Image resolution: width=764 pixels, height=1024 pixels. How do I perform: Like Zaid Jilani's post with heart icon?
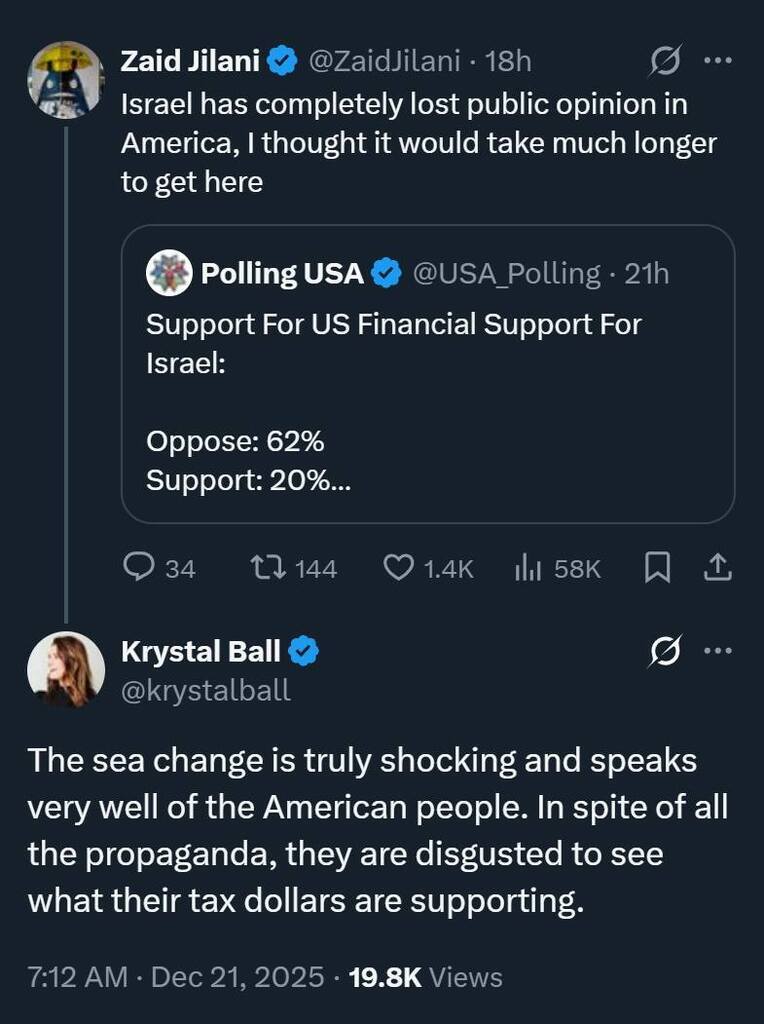(399, 568)
